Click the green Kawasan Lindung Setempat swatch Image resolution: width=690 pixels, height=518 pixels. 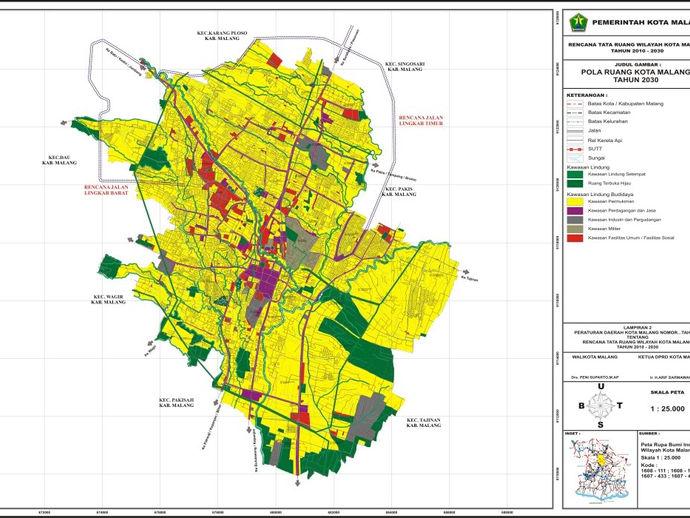point(575,174)
